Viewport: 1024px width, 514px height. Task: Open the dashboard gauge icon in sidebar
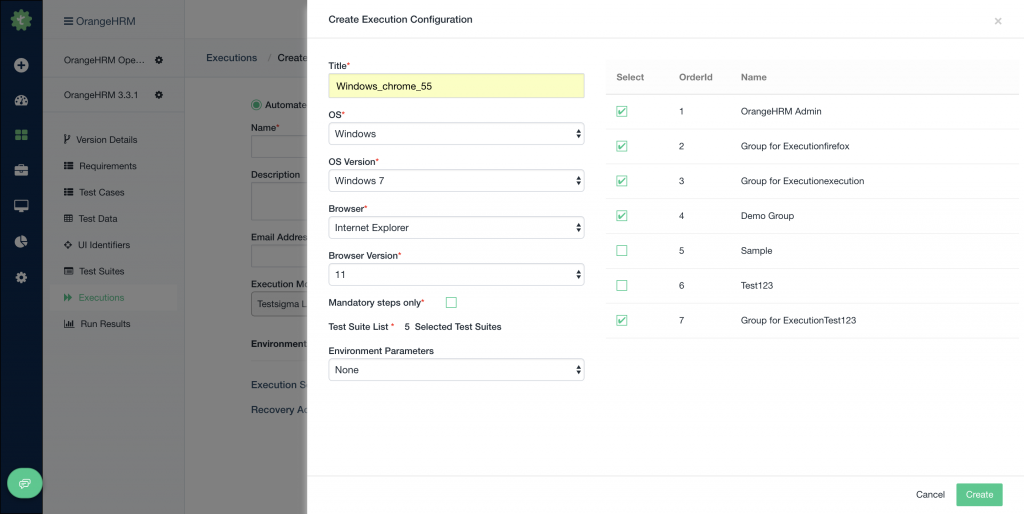point(21,100)
